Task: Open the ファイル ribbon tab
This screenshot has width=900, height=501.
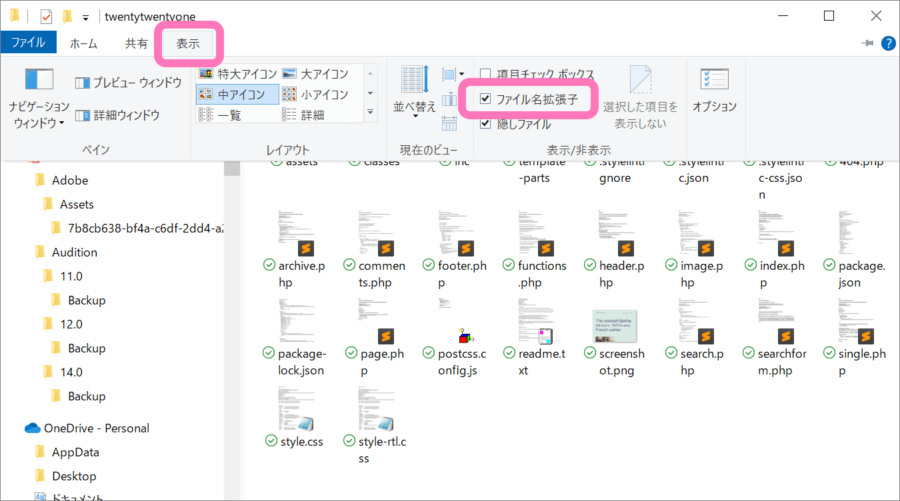Action: [x=28, y=42]
